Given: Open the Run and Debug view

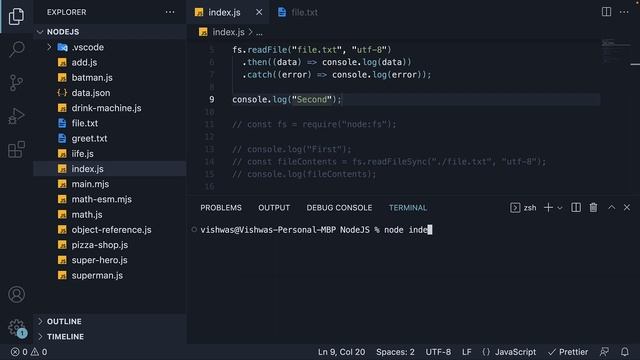Looking at the screenshot, I should tap(16, 116).
